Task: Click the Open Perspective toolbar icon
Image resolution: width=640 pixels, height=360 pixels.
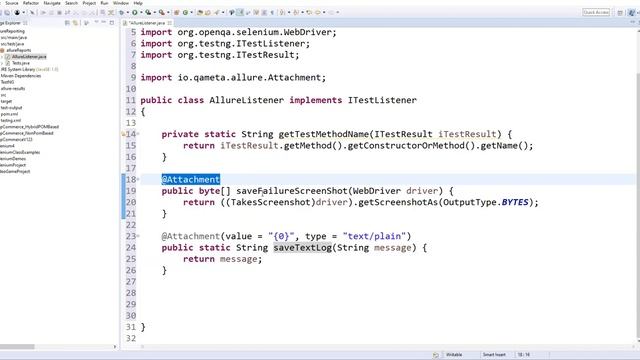Action: coord(620,13)
